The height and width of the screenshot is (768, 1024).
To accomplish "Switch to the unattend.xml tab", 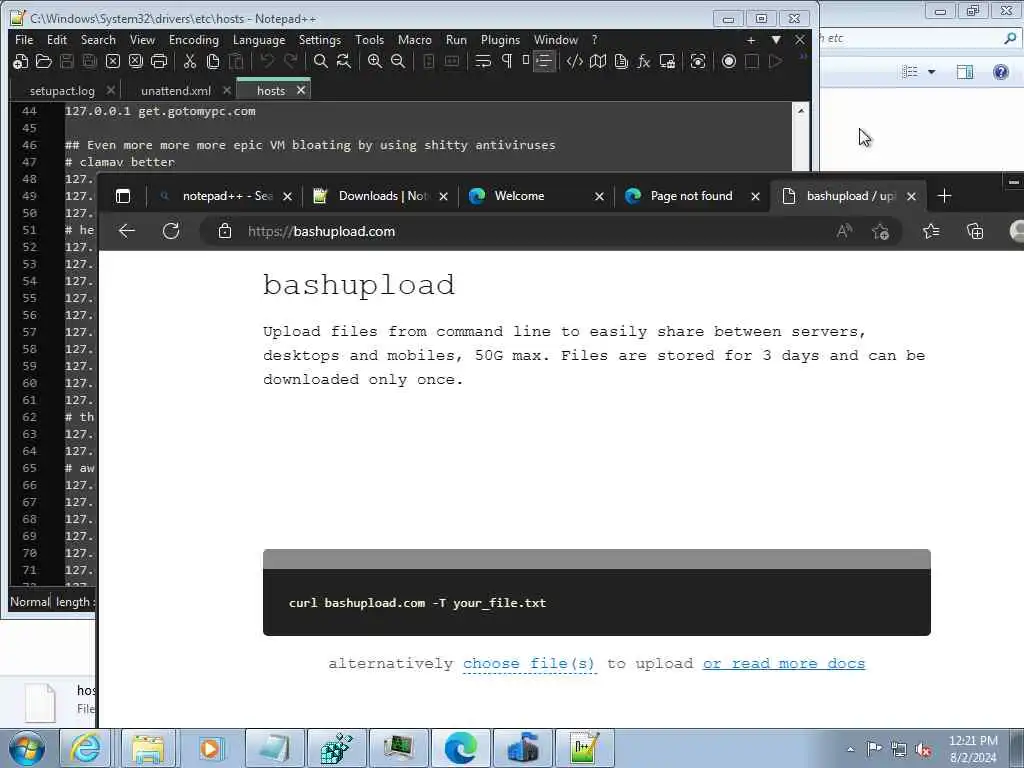I will (176, 91).
